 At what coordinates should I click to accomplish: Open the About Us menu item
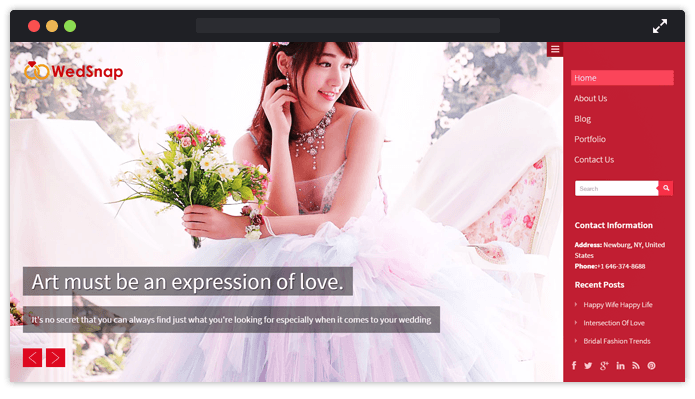coord(590,98)
